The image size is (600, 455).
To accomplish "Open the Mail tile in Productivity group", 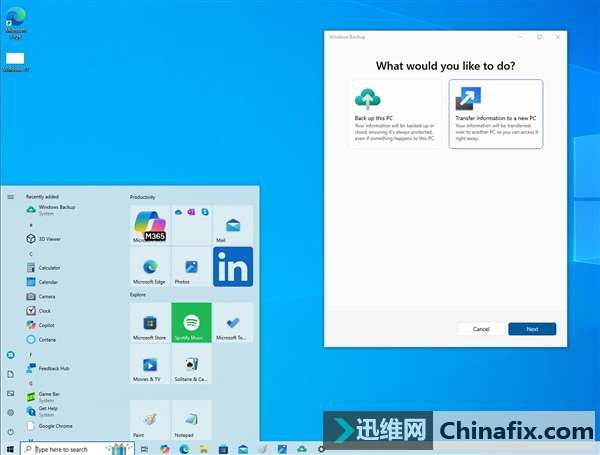I will pos(233,225).
